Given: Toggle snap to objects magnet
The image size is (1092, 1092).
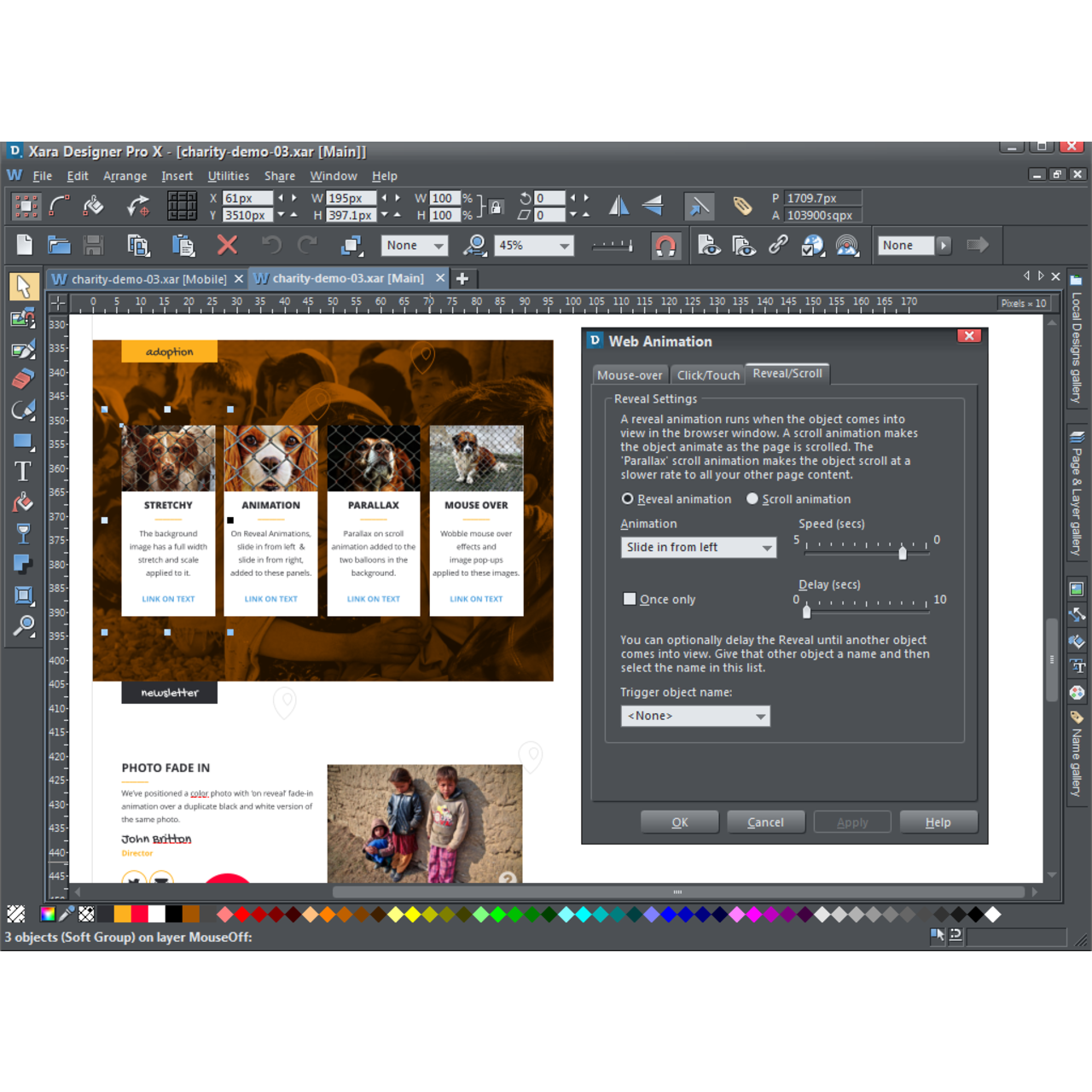Looking at the screenshot, I should coord(666,246).
